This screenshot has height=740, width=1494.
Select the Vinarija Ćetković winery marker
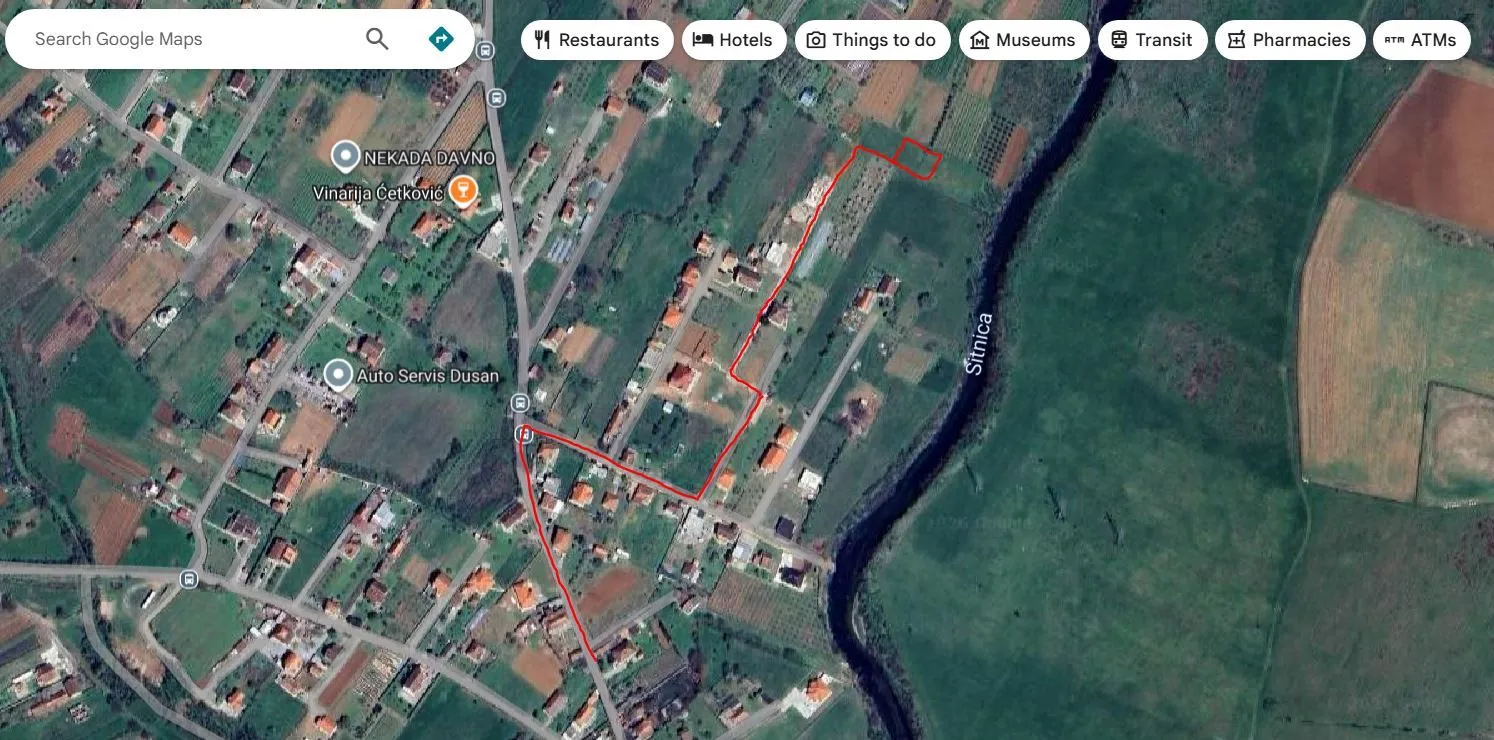pos(461,190)
